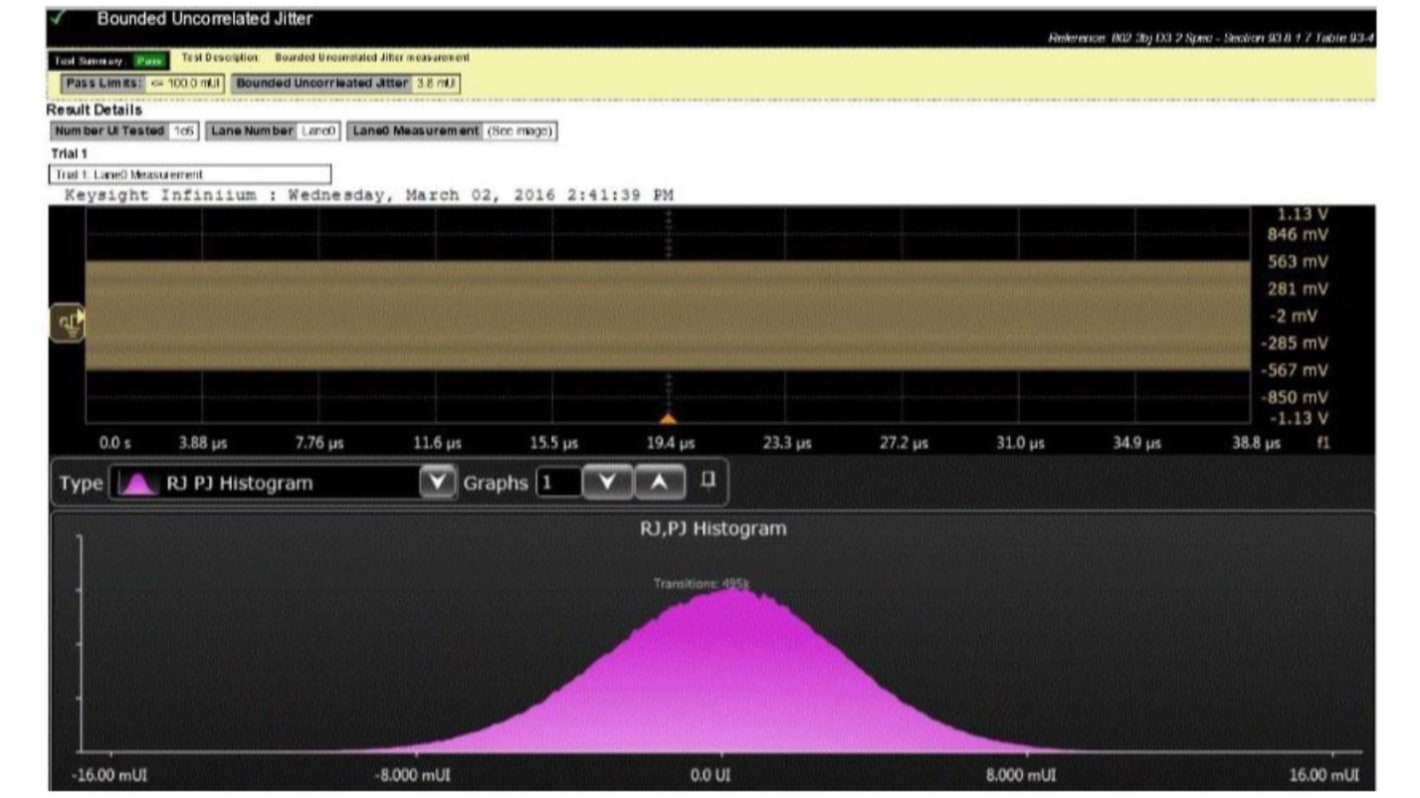Click the Bounded Uncorrelated Jitter 3.8 mUI value
This screenshot has width=1420, height=798.
point(436,83)
